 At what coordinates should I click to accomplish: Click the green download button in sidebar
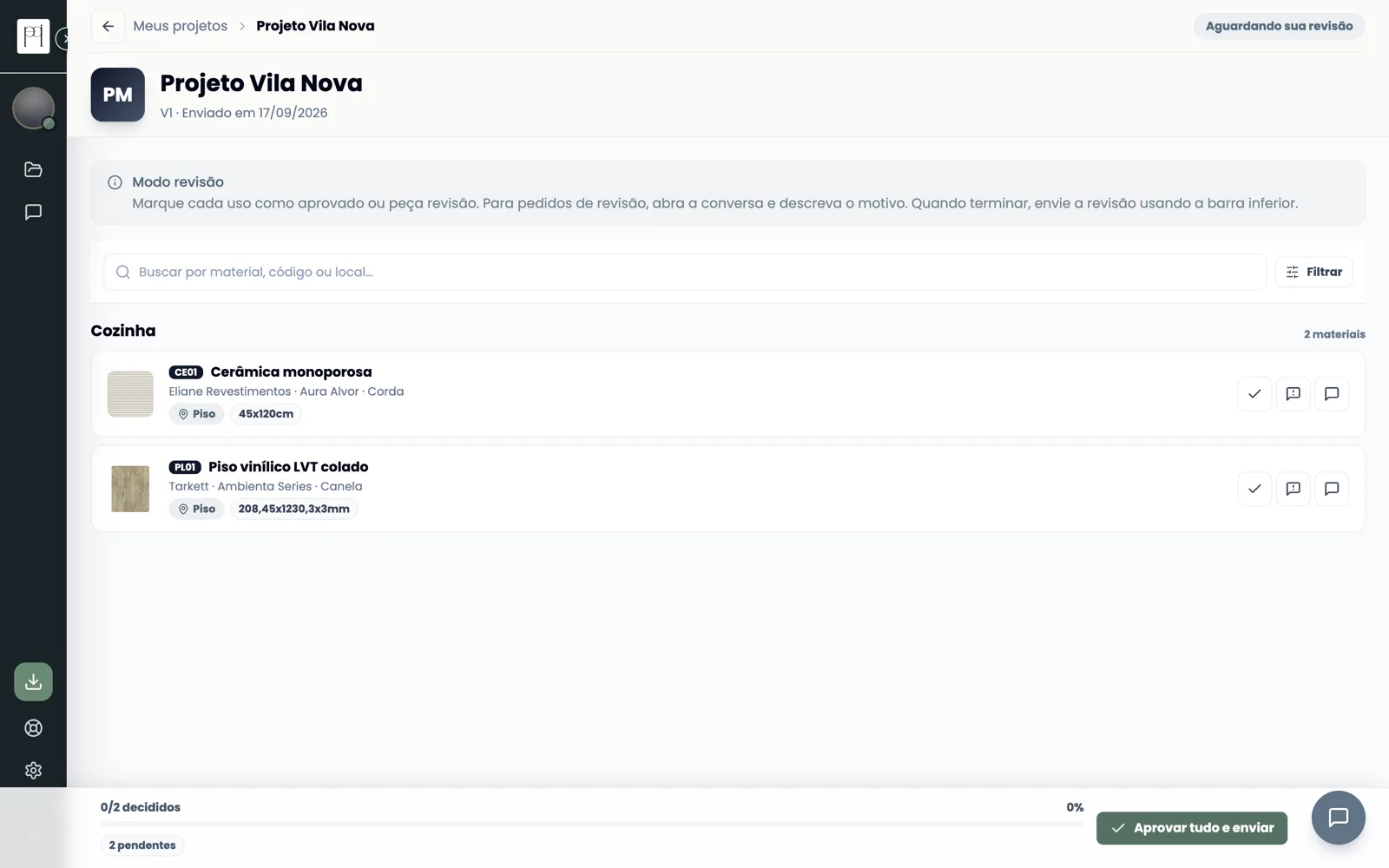33,681
